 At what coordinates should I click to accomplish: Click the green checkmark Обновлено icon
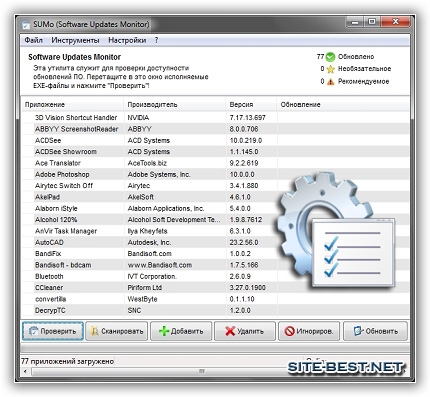[330, 57]
